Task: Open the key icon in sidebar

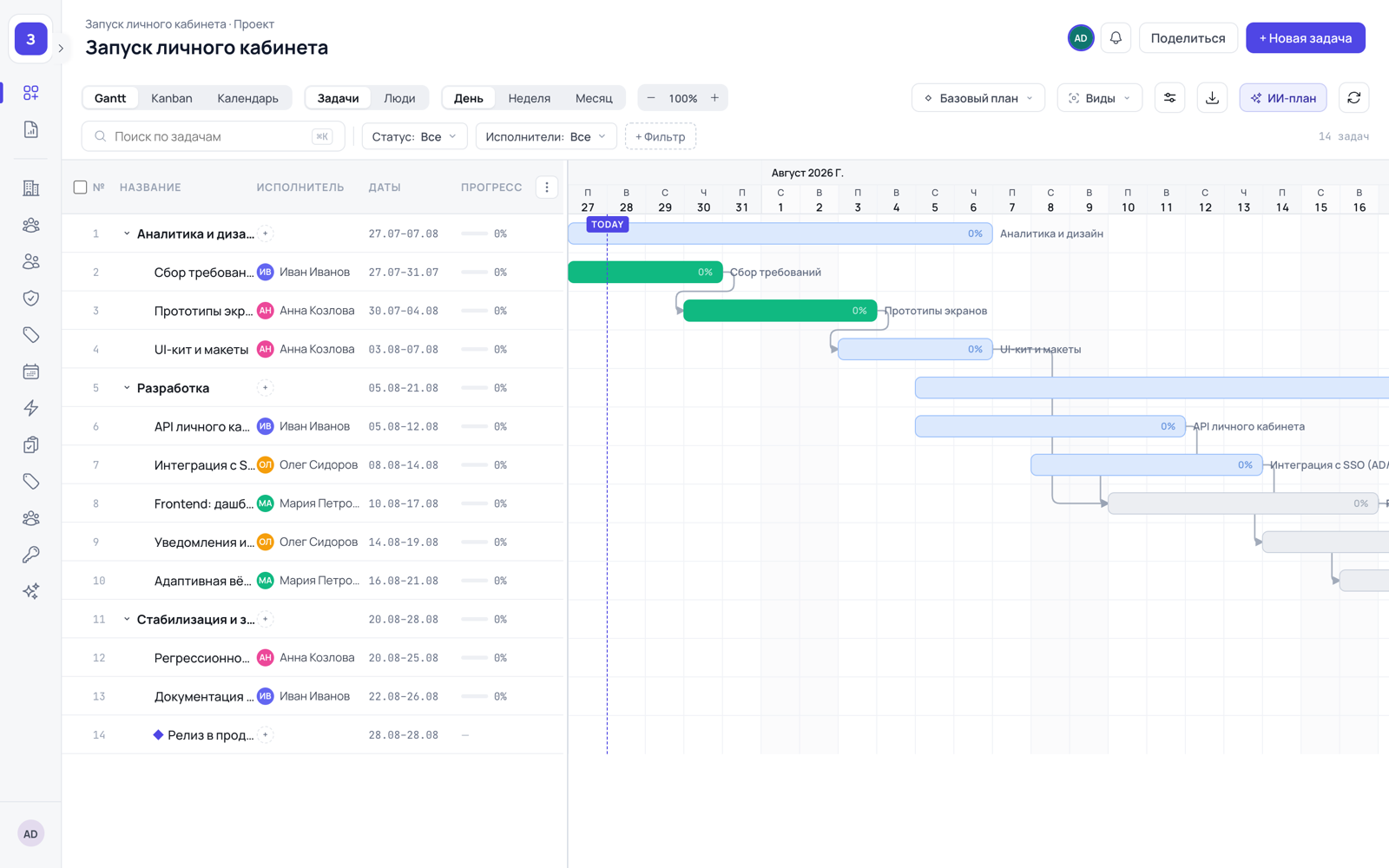Action: point(31,555)
